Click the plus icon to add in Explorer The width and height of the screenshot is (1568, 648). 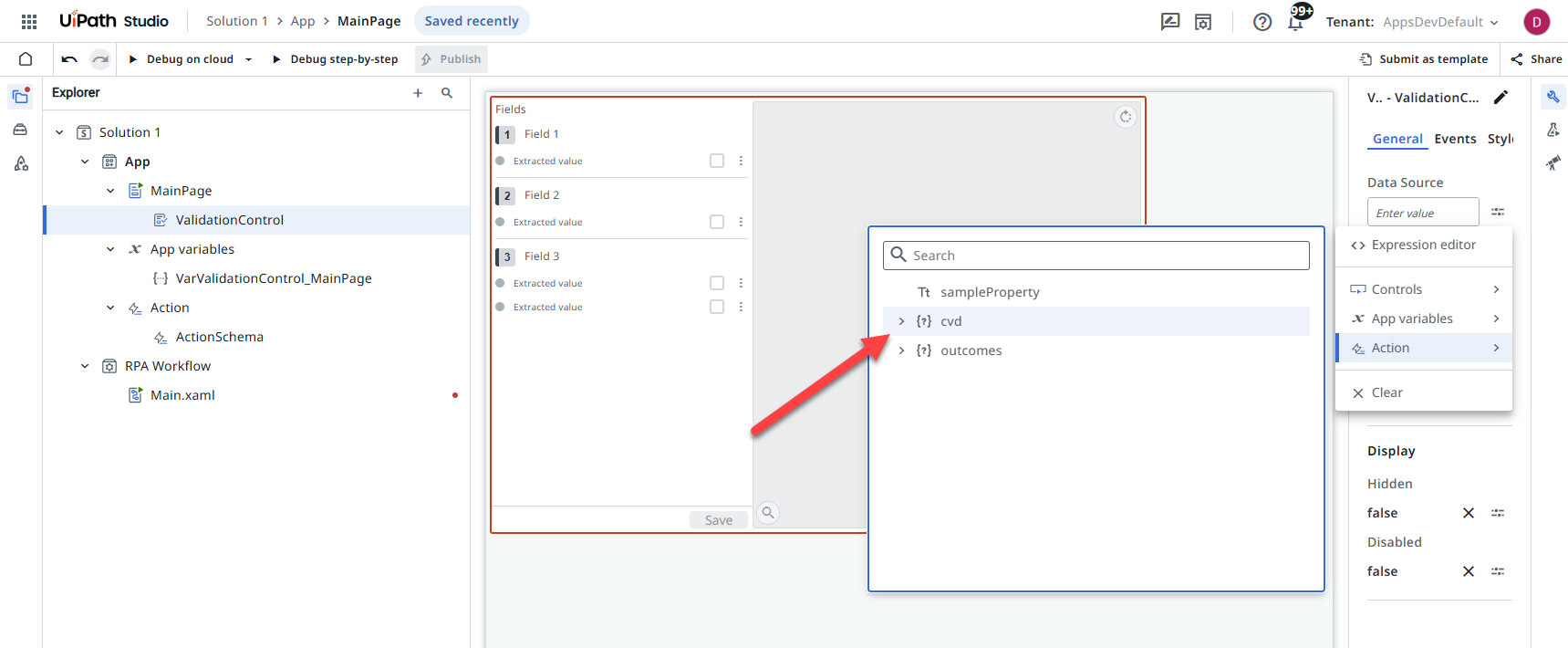tap(418, 93)
